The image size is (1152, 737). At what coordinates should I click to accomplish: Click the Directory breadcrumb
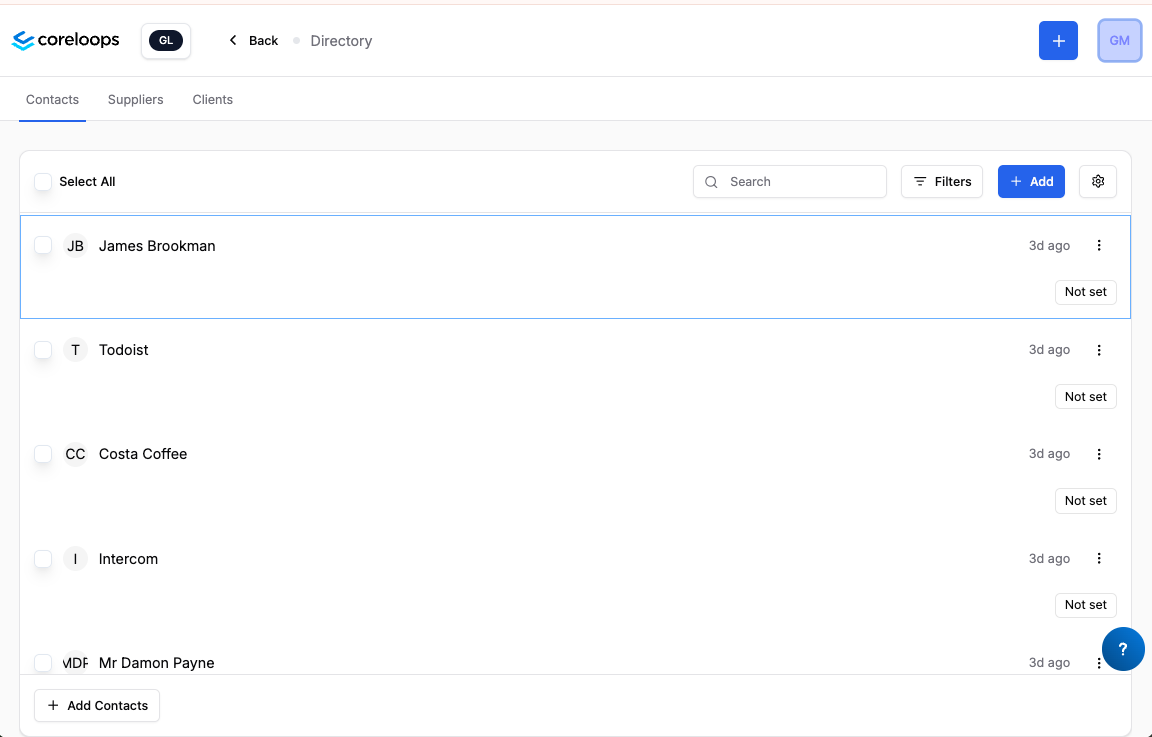[341, 41]
